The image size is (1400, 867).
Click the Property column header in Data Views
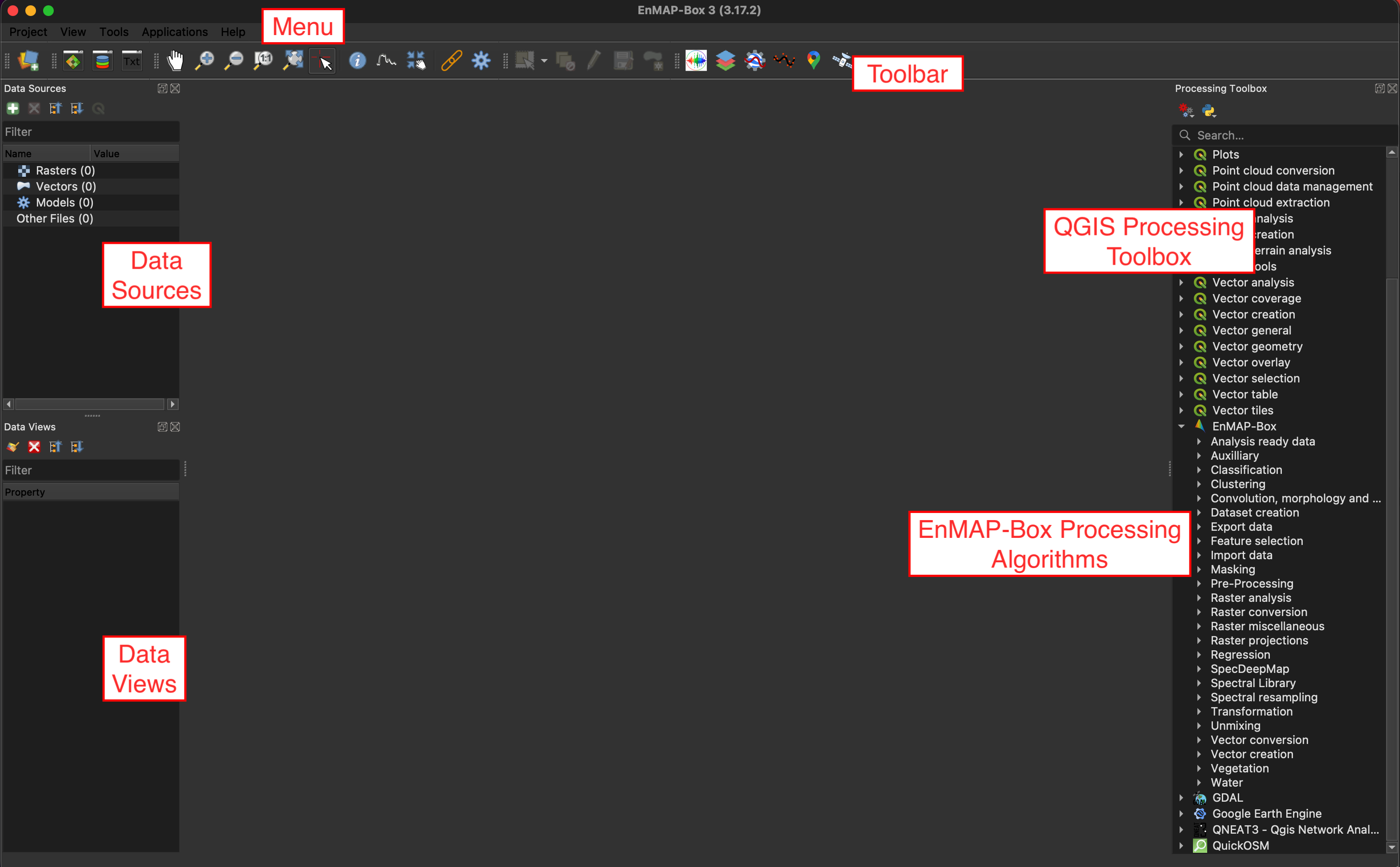coord(91,492)
